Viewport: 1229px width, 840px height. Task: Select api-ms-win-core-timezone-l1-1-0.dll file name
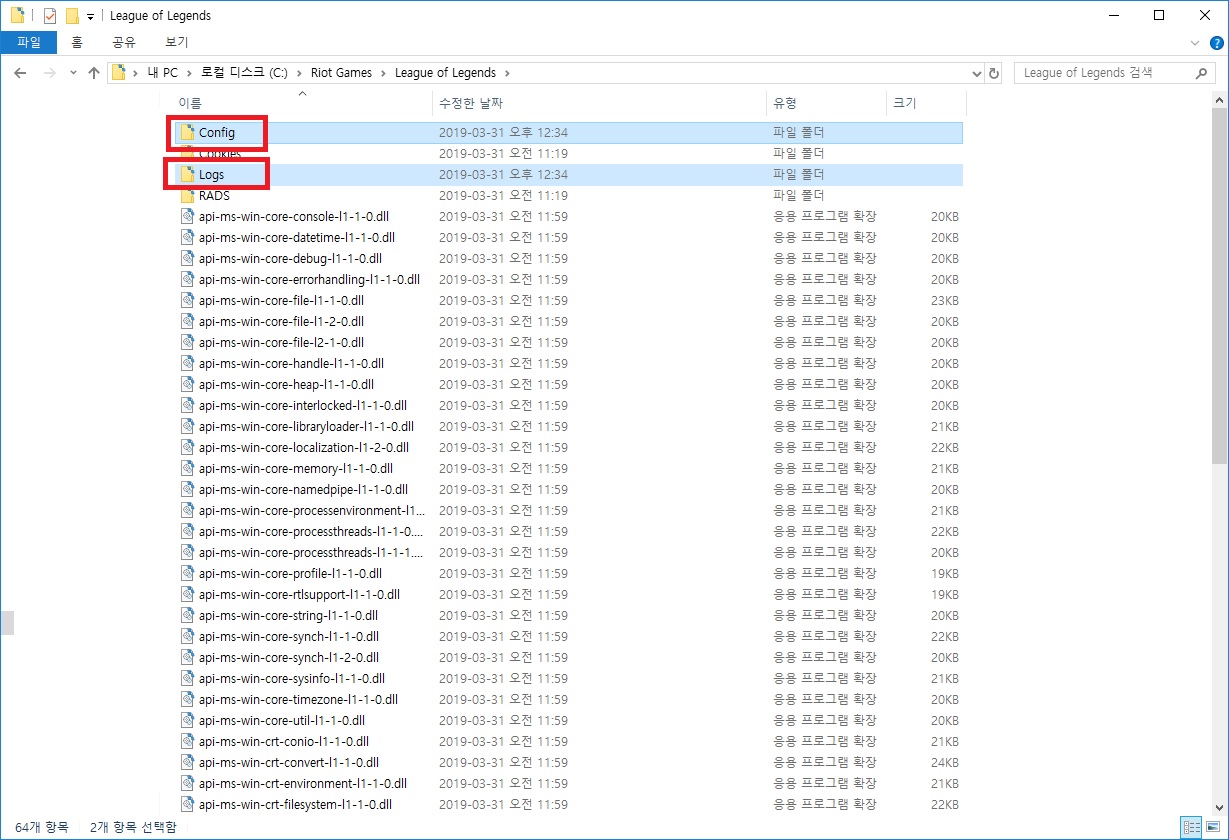(x=298, y=700)
